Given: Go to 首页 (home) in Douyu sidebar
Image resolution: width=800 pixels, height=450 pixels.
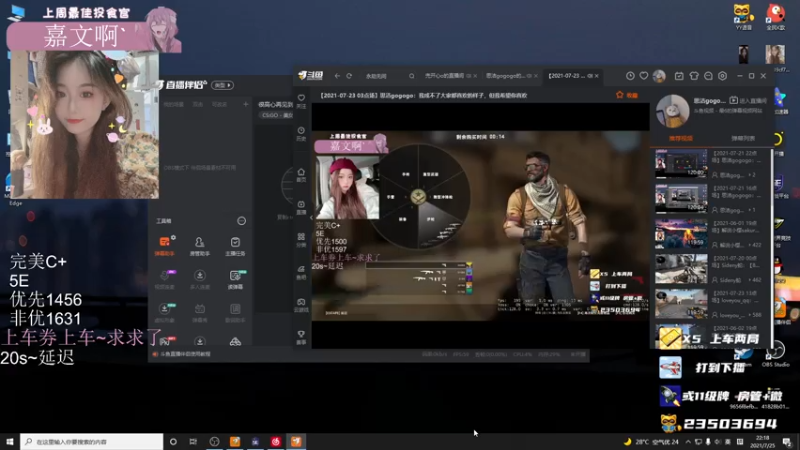Looking at the screenshot, I should [x=302, y=175].
